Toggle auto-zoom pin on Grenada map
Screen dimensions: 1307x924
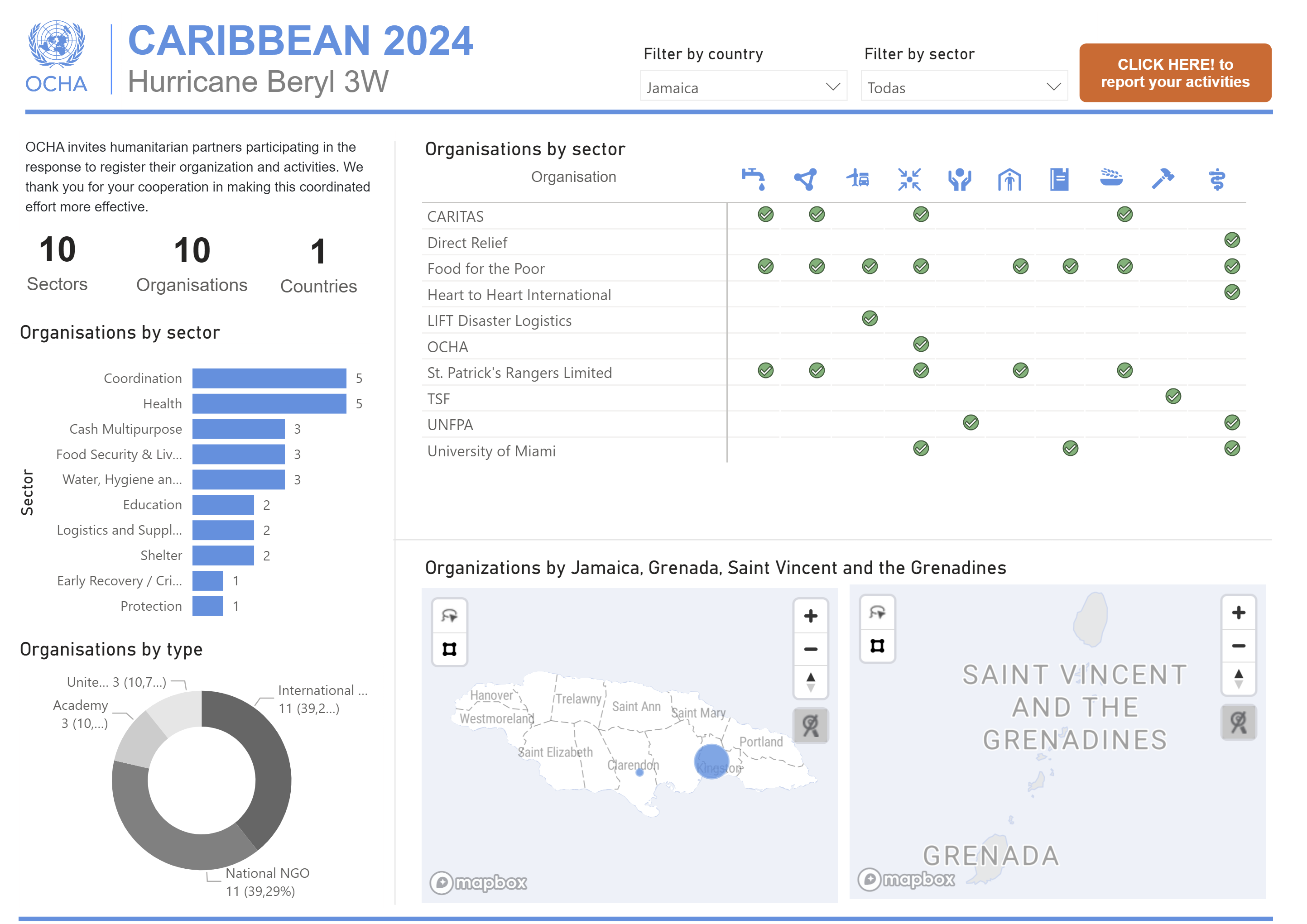(1238, 722)
